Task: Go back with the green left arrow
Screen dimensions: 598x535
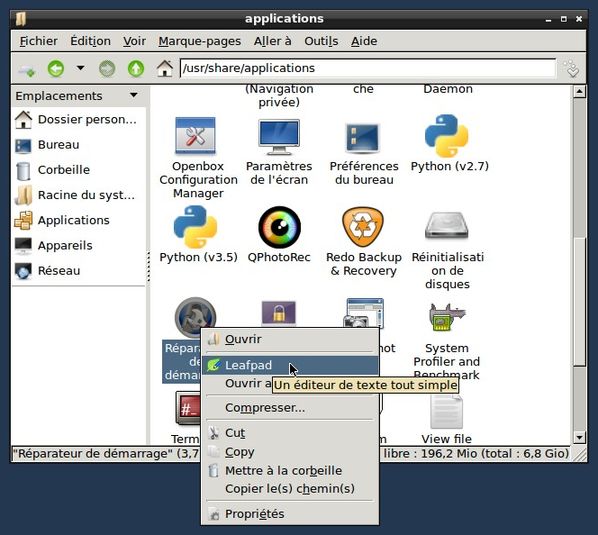Action: 56,69
